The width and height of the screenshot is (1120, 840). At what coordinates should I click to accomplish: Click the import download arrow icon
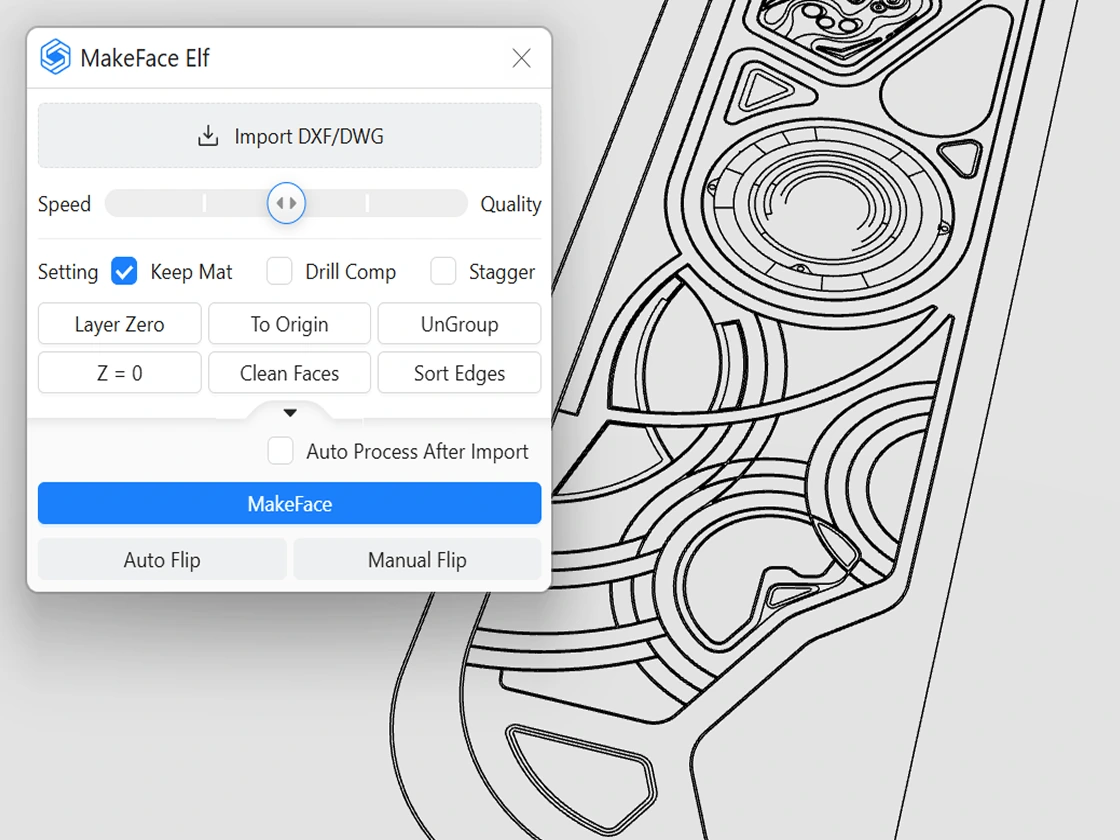point(208,136)
